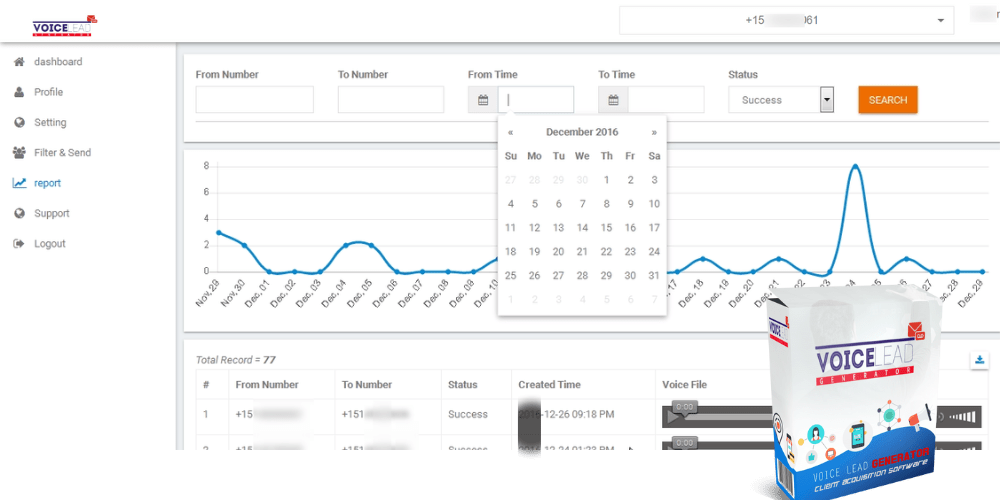1000x500 pixels.
Task: Click the Success status of record 1
Action: (467, 415)
